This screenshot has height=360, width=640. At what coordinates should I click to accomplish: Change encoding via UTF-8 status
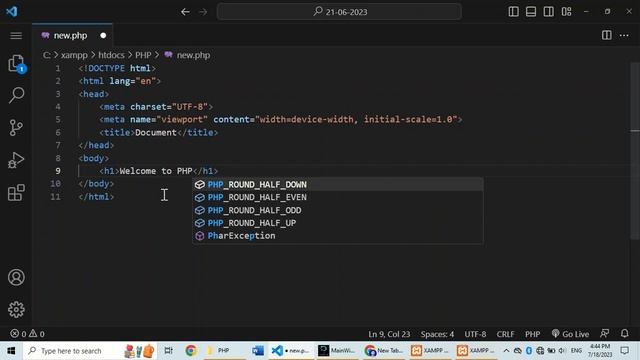(x=475, y=334)
